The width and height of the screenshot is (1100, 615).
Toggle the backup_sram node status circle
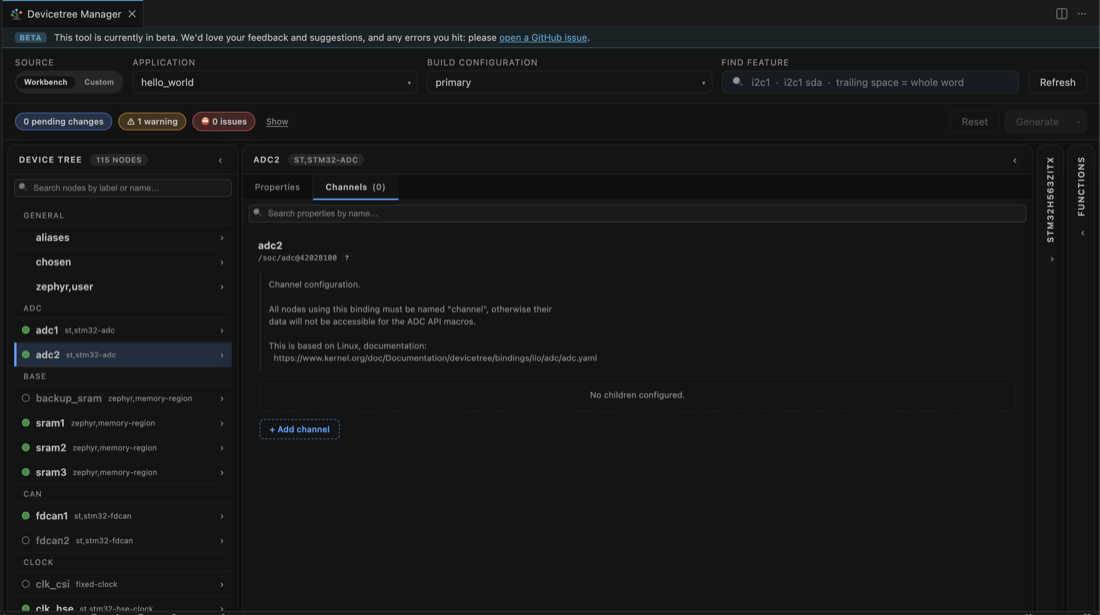pos(26,398)
